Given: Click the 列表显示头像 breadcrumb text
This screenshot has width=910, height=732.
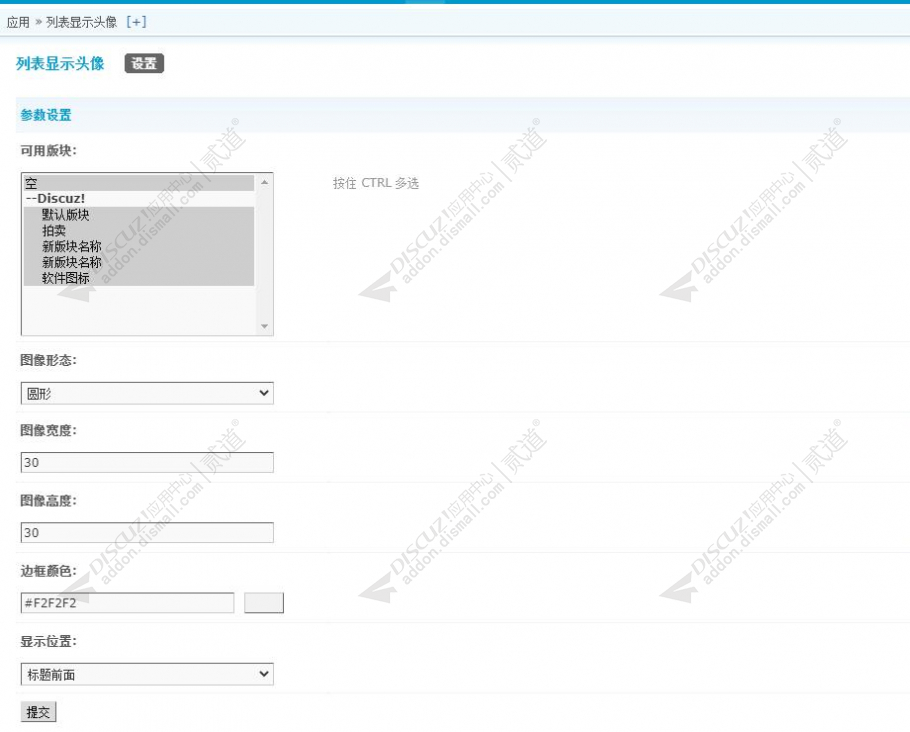Looking at the screenshot, I should 81,22.
